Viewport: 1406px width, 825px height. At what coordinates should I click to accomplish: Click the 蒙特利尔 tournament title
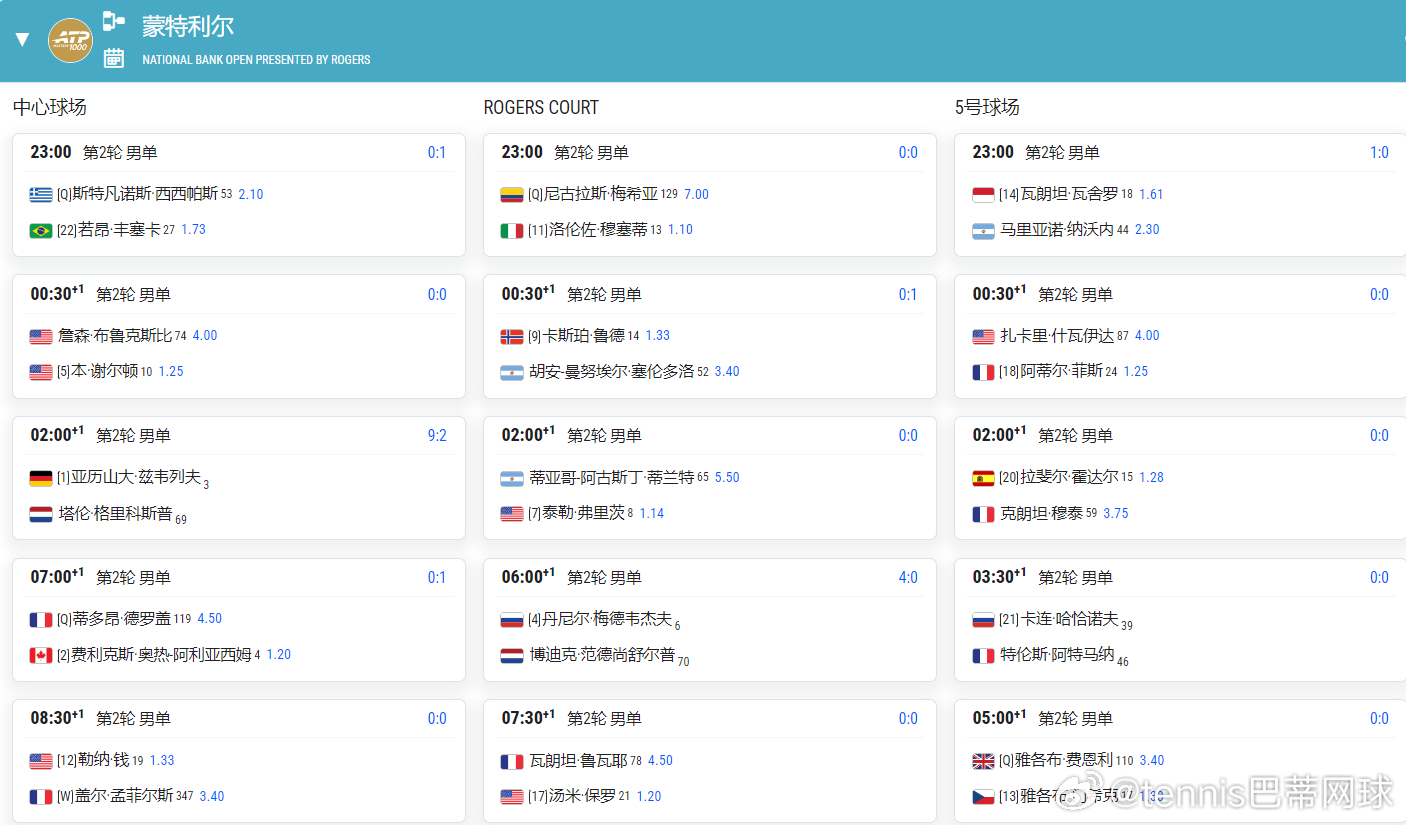188,26
